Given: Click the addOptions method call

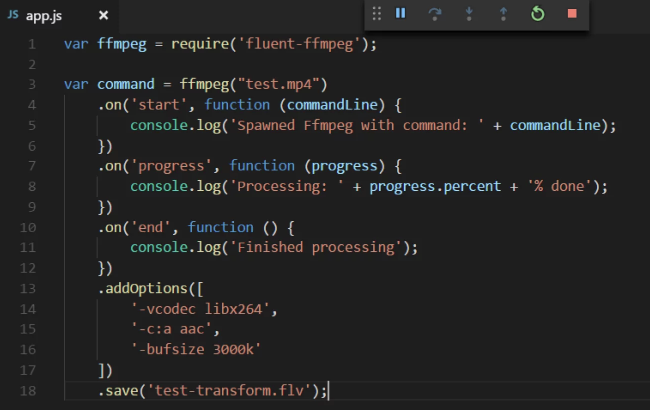Looking at the screenshot, I should (146, 288).
